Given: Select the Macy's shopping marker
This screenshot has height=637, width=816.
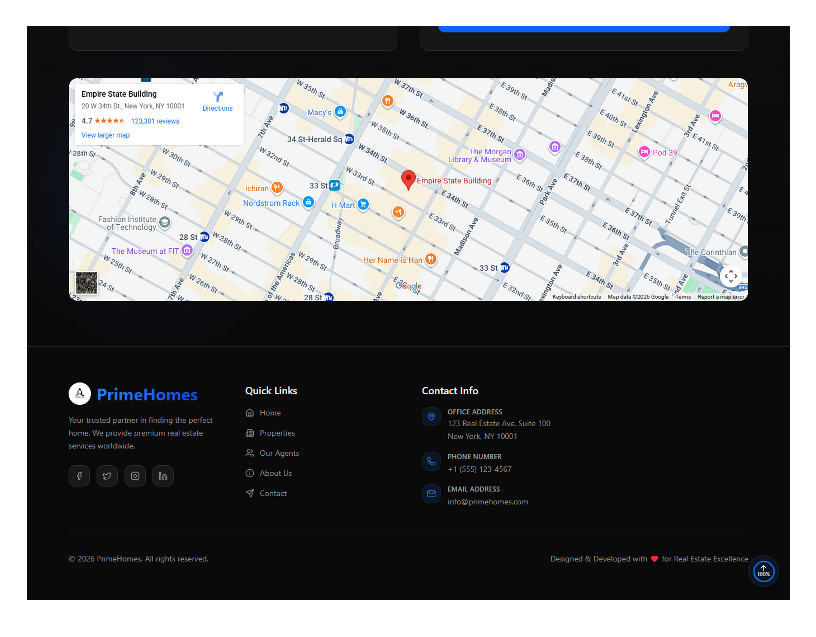Looking at the screenshot, I should point(340,111).
